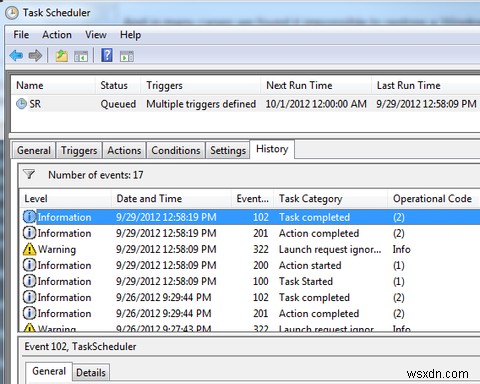Sort by Last Run Time column header
This screenshot has height=384, width=480.
[426, 85]
